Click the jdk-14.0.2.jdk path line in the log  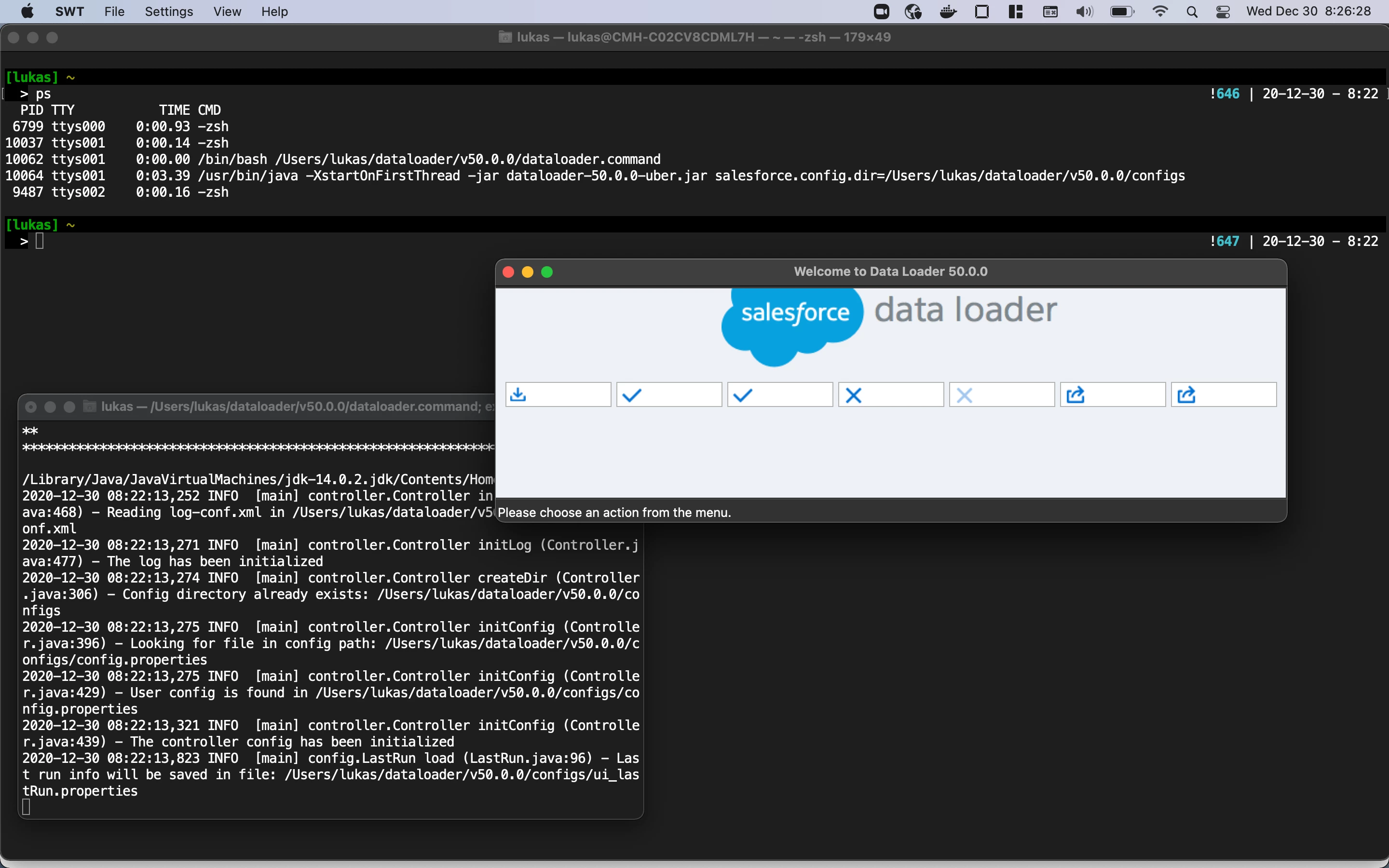coord(259,479)
